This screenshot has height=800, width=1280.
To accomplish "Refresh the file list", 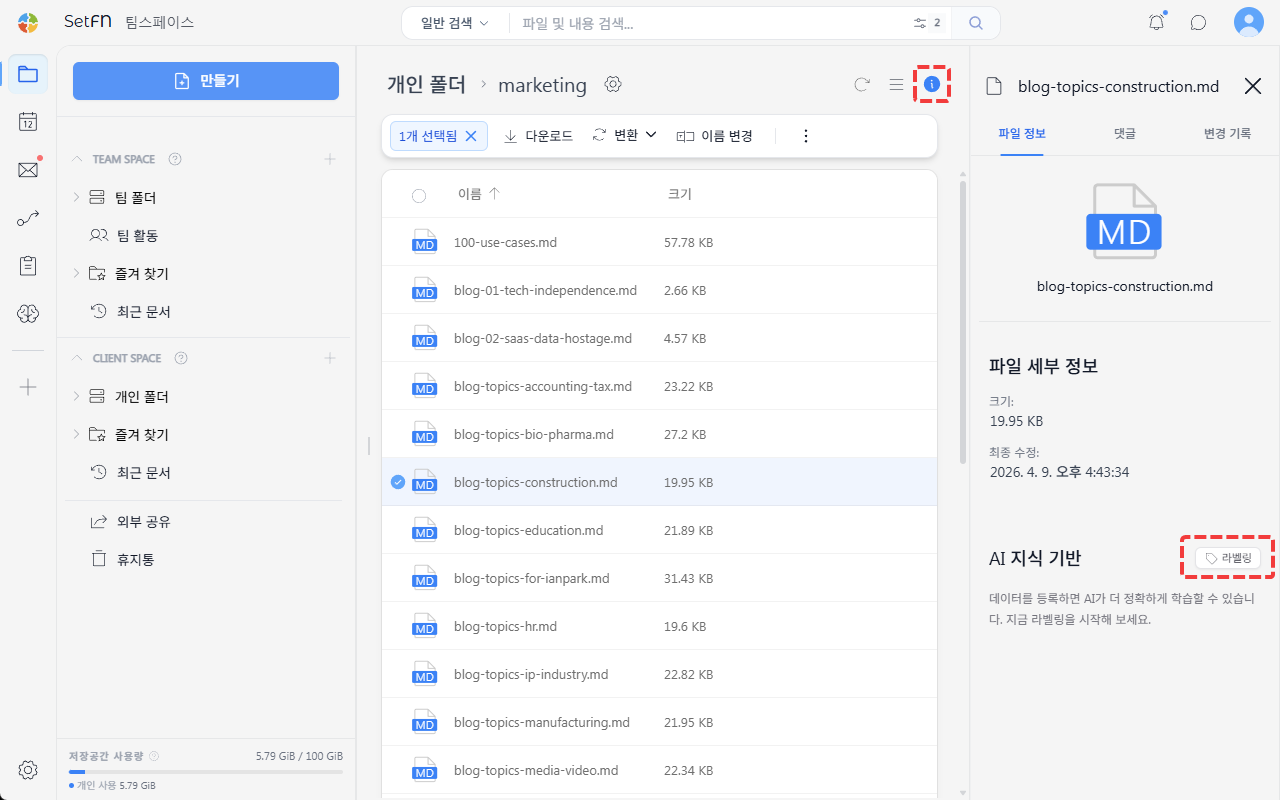I will tap(862, 85).
